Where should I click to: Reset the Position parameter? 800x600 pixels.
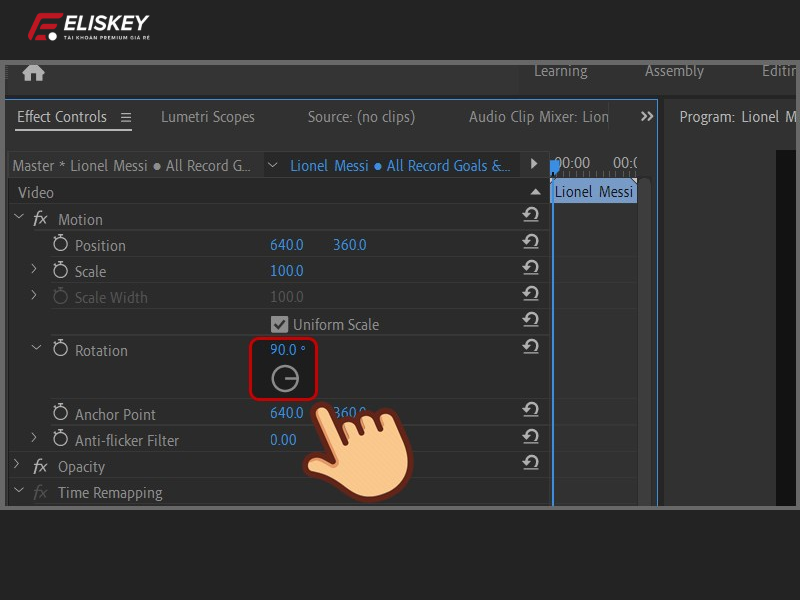(530, 241)
